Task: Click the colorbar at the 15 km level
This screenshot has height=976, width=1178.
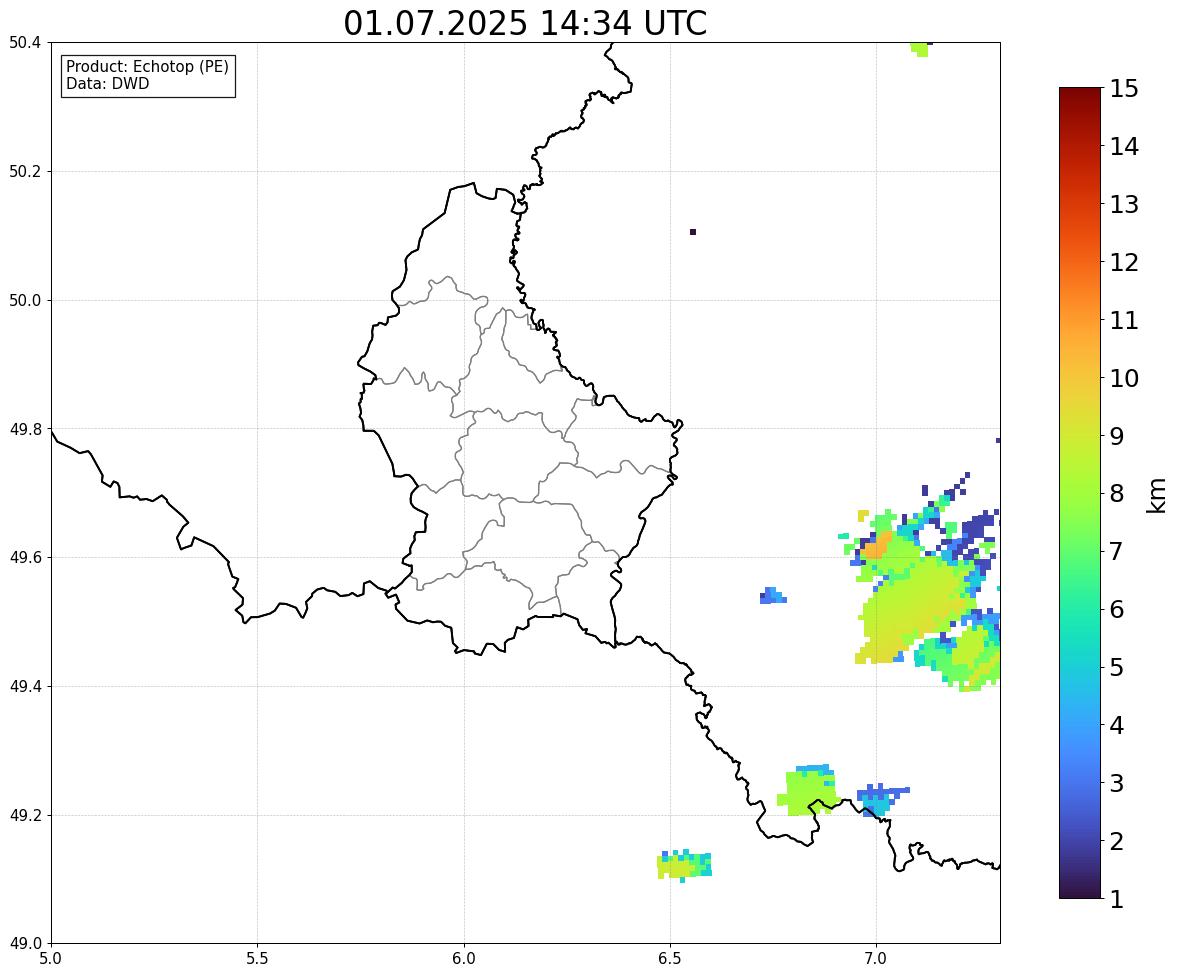Action: point(1080,89)
